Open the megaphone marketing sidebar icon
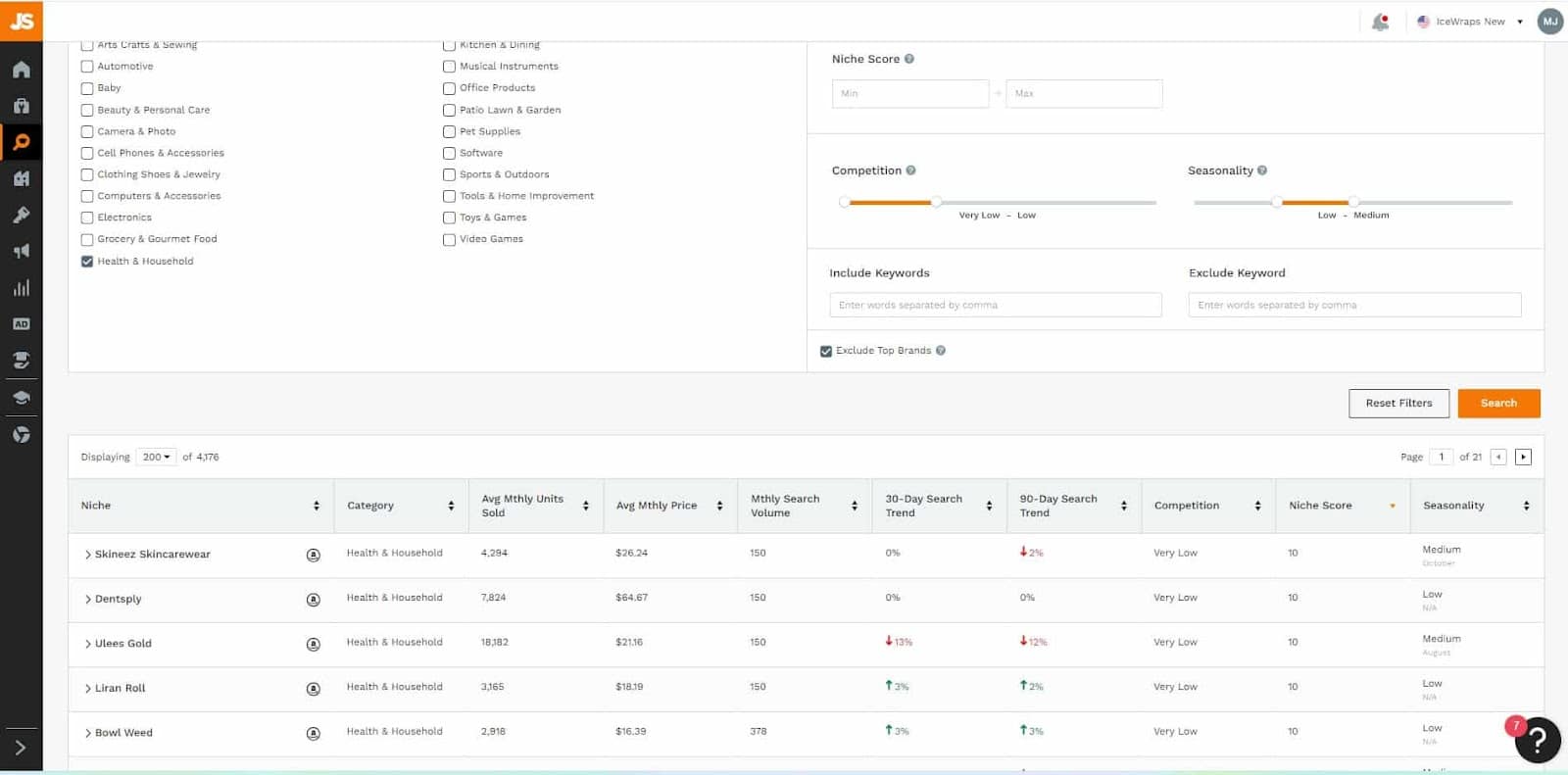Viewport: 1568px width, 775px height. pyautogui.click(x=22, y=252)
